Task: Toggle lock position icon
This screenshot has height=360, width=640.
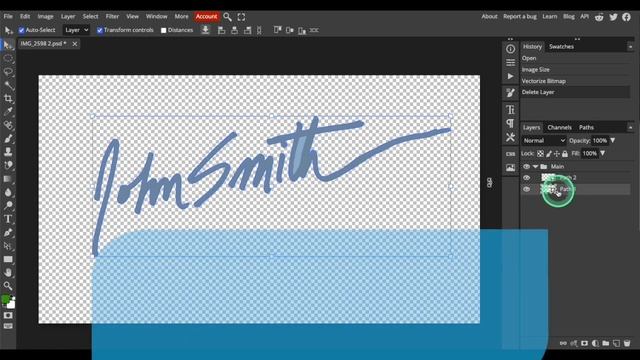Action: [557, 154]
